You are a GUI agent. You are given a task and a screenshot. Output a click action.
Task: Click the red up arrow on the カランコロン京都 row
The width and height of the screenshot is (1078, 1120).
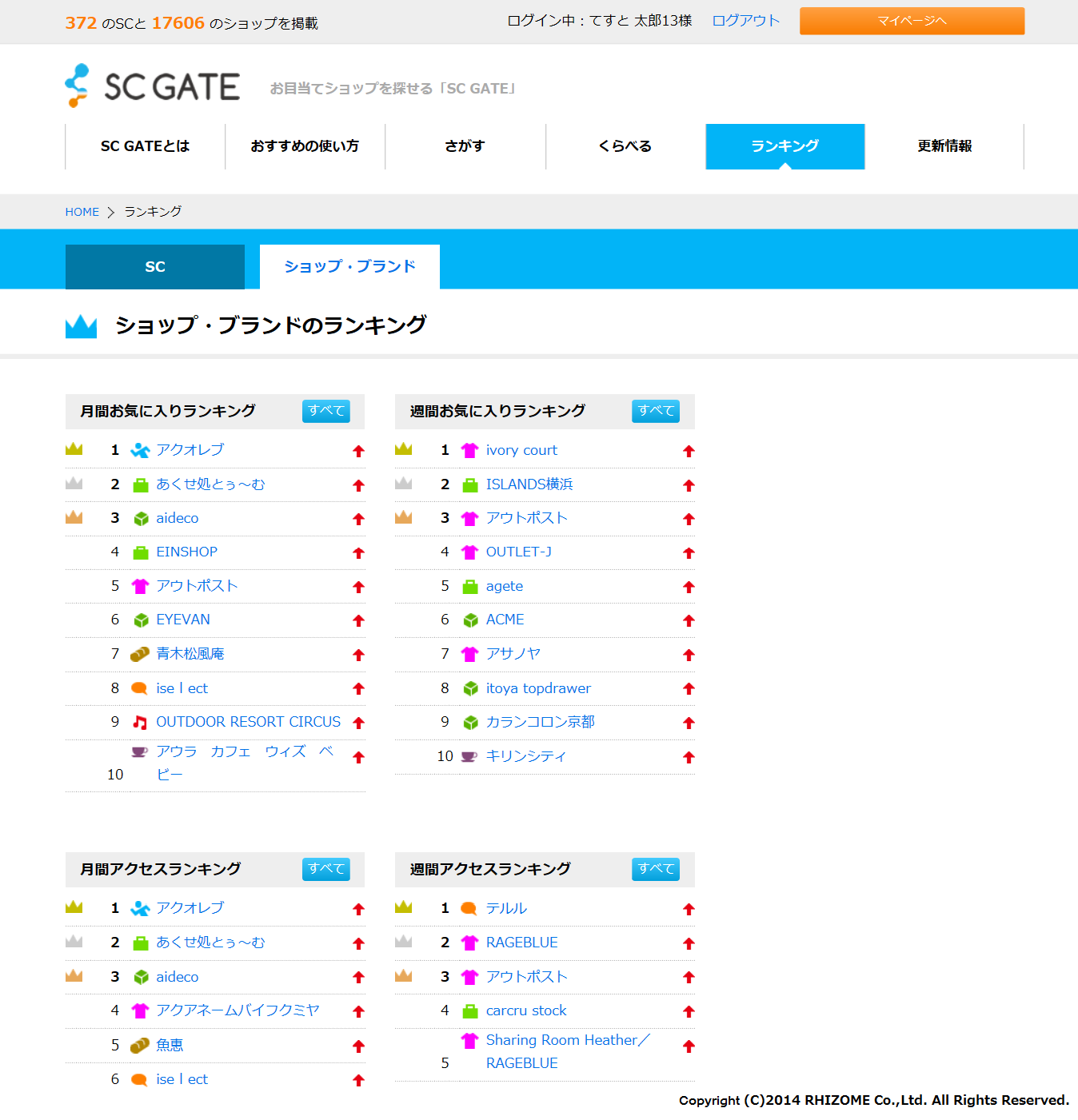(x=689, y=723)
